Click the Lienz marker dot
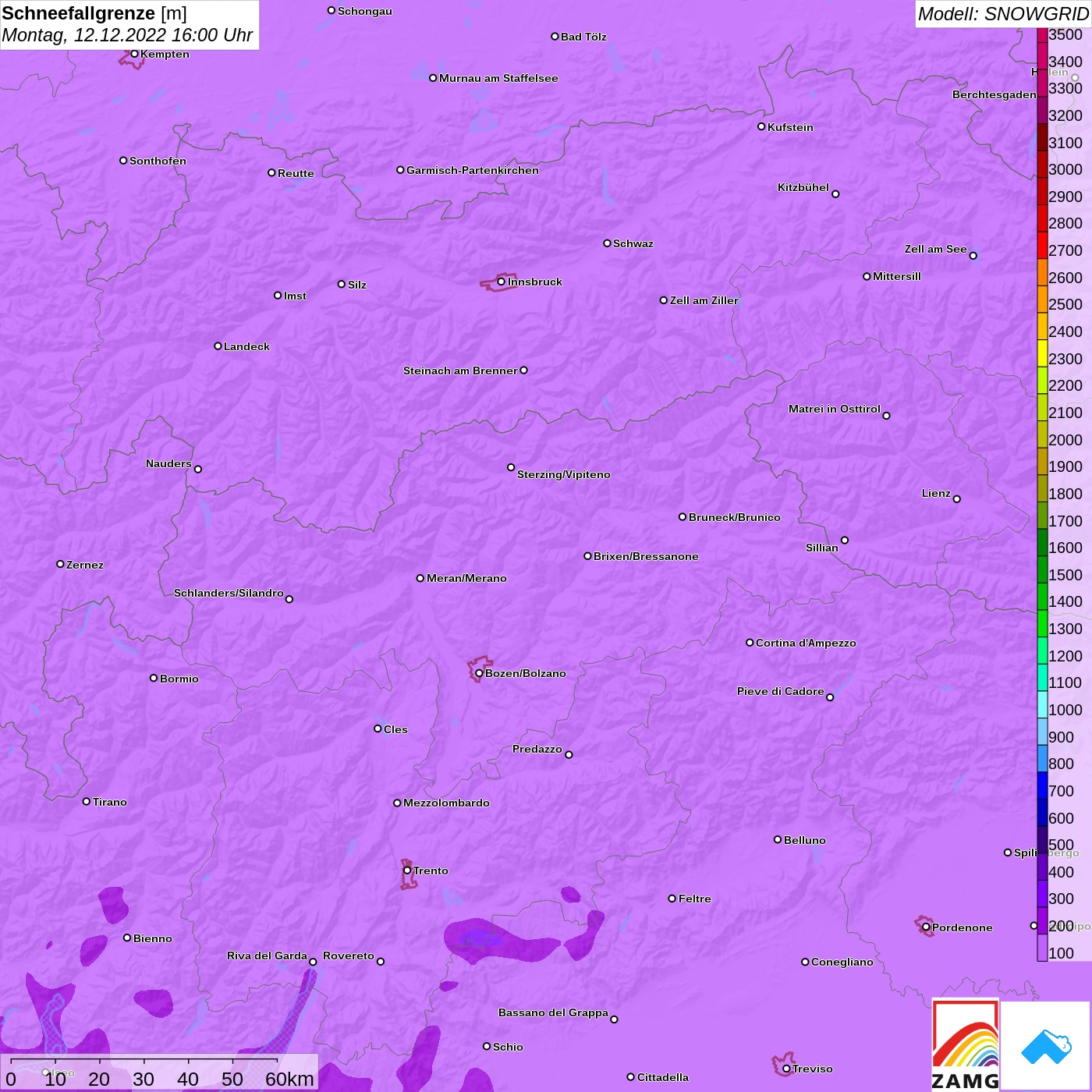The height and width of the screenshot is (1092, 1092). 957,499
